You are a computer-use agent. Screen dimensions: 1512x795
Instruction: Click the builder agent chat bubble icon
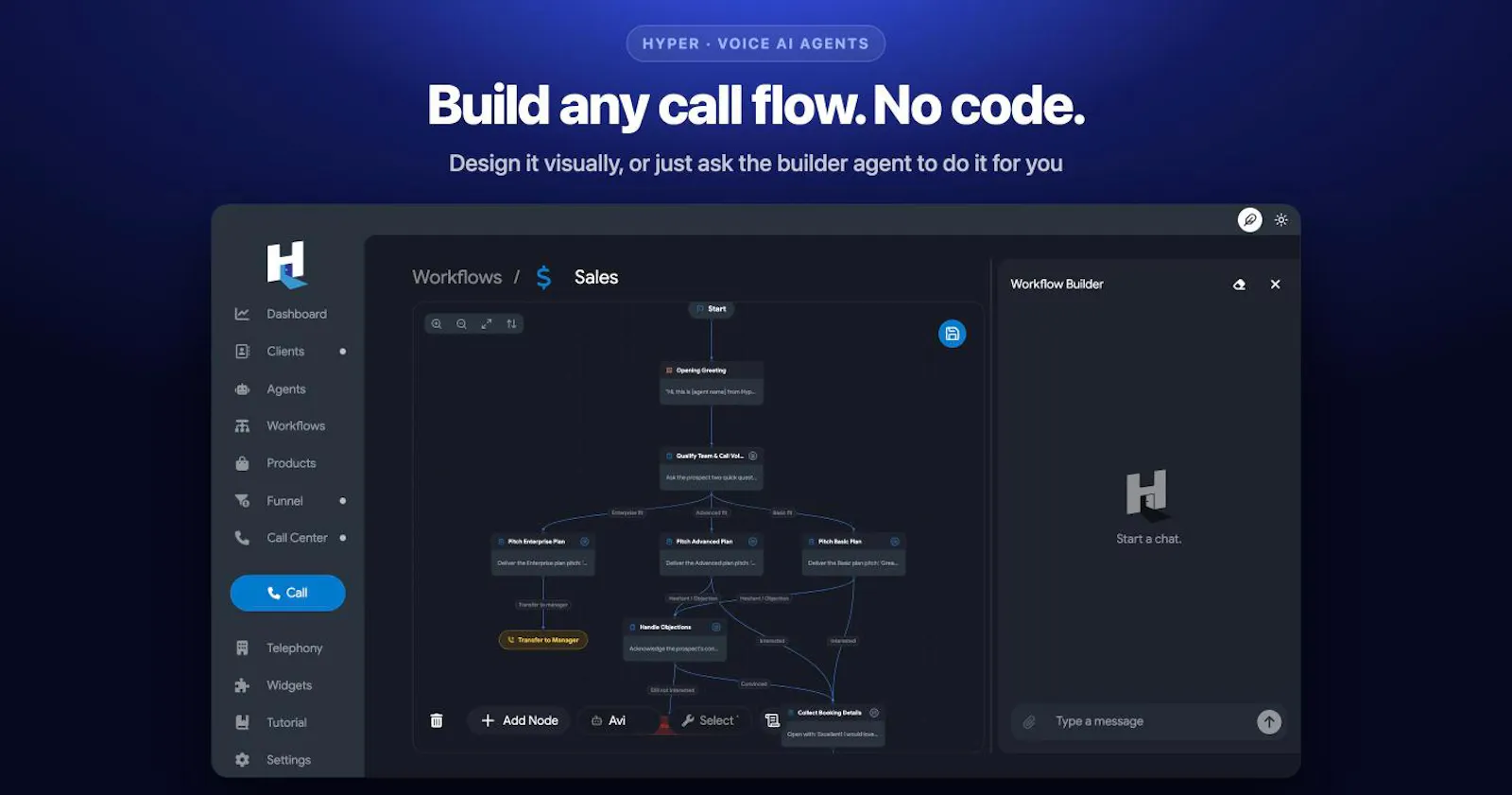(1250, 220)
